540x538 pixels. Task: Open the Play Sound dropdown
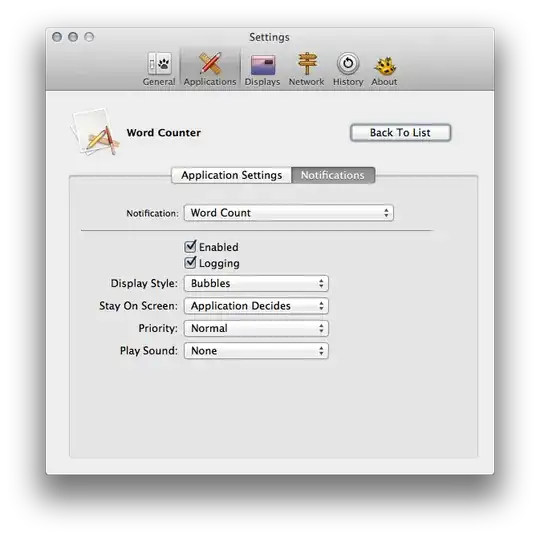click(256, 351)
